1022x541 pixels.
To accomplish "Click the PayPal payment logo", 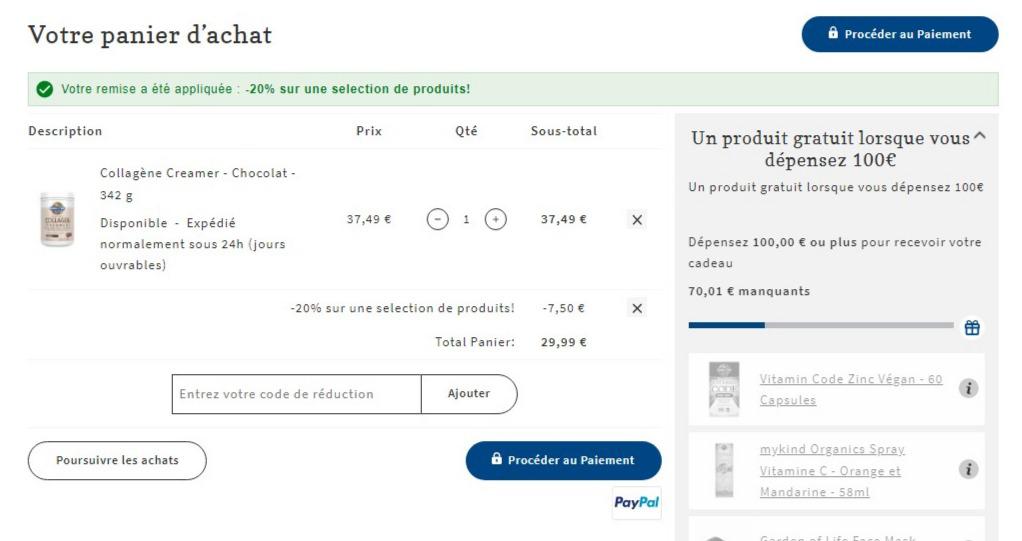I will tap(636, 503).
